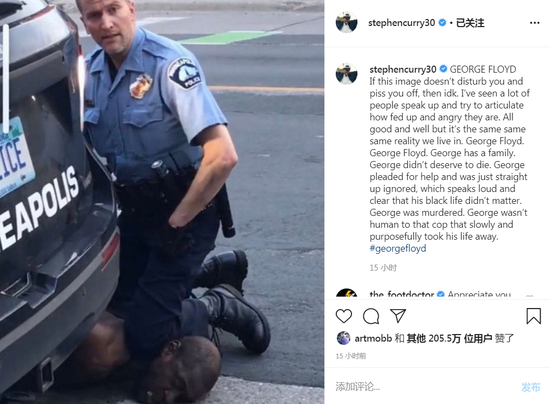Click the 15 小时 caption timestamp
Viewport: 550px width, 404px height.
383,268
